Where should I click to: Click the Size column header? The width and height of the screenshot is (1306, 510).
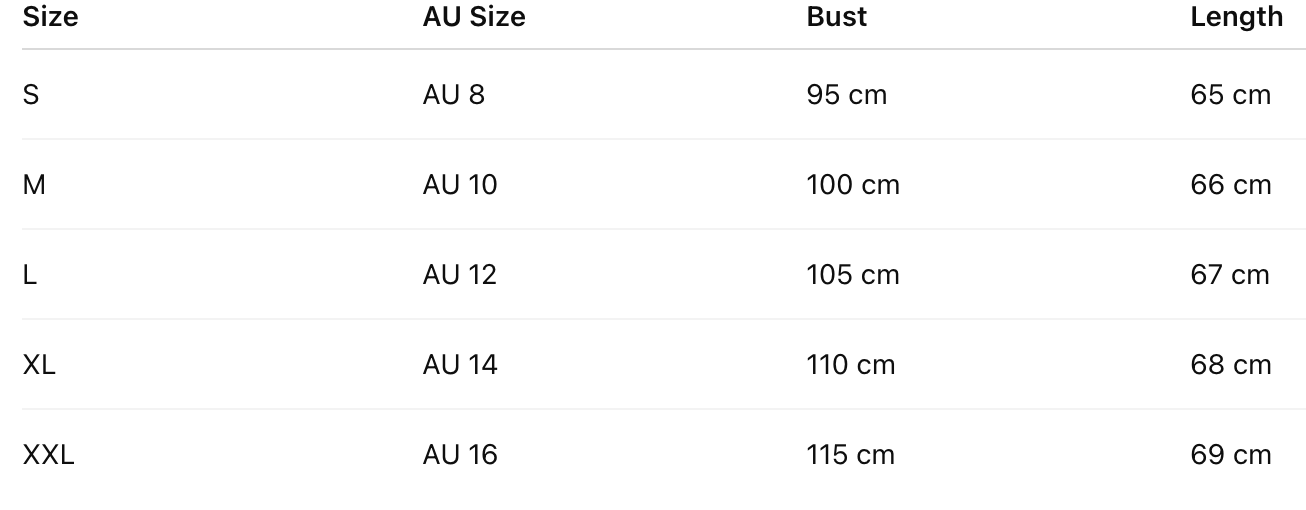point(50,17)
